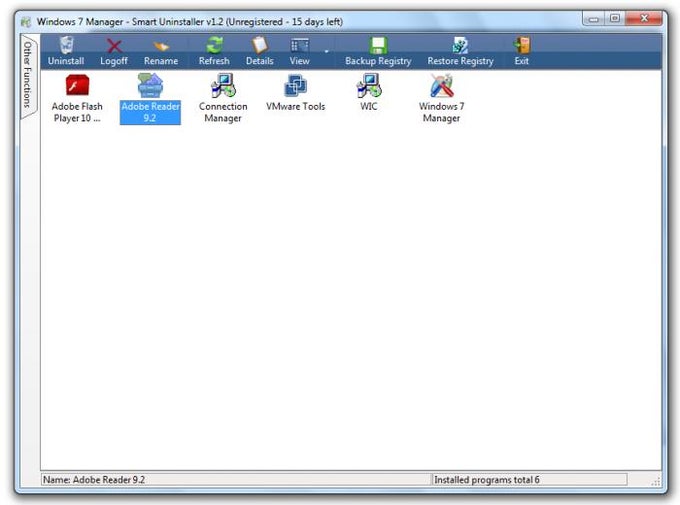680x505 pixels.
Task: Click the Logoff red X icon
Action: [114, 46]
